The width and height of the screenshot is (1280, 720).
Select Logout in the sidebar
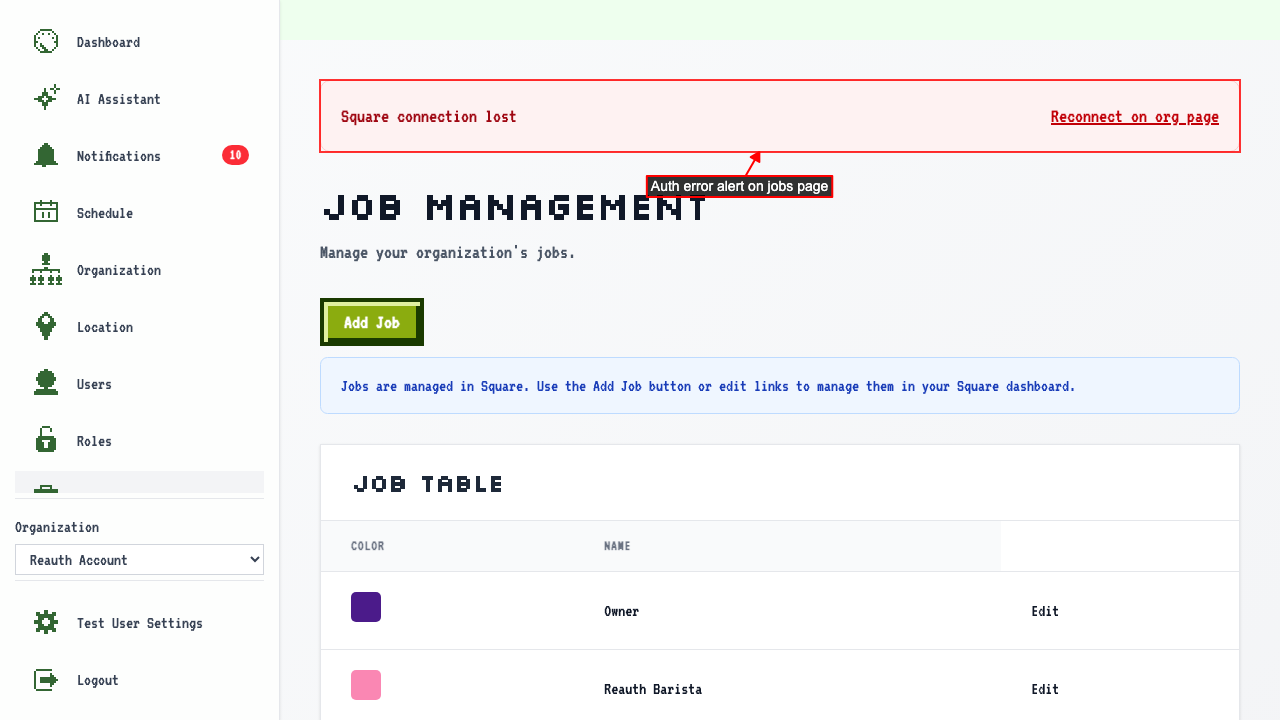139,680
